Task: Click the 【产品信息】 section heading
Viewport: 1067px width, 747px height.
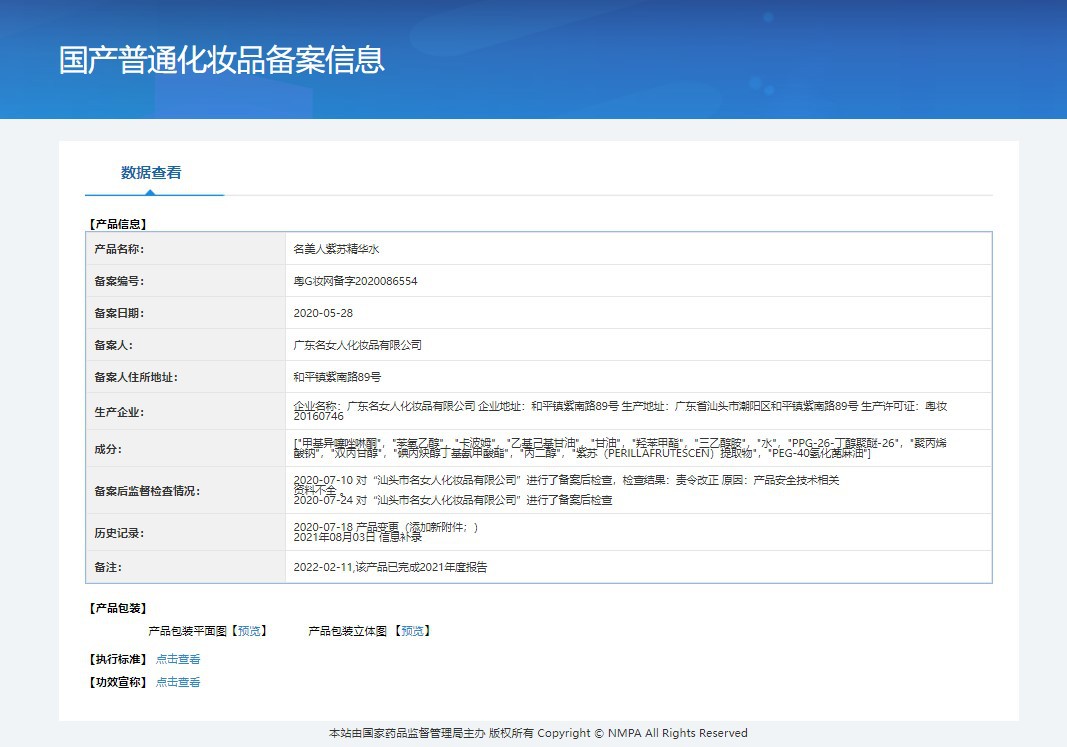Action: click(117, 224)
